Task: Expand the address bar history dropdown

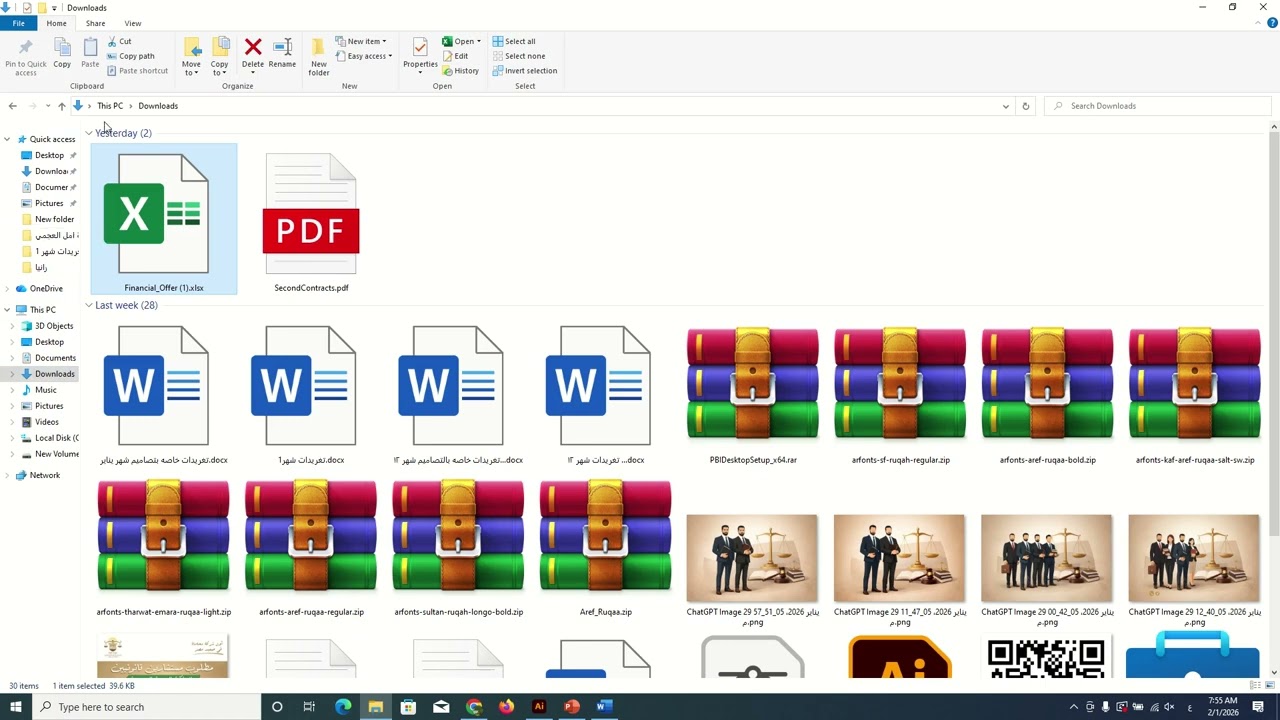Action: pyautogui.click(x=1005, y=106)
